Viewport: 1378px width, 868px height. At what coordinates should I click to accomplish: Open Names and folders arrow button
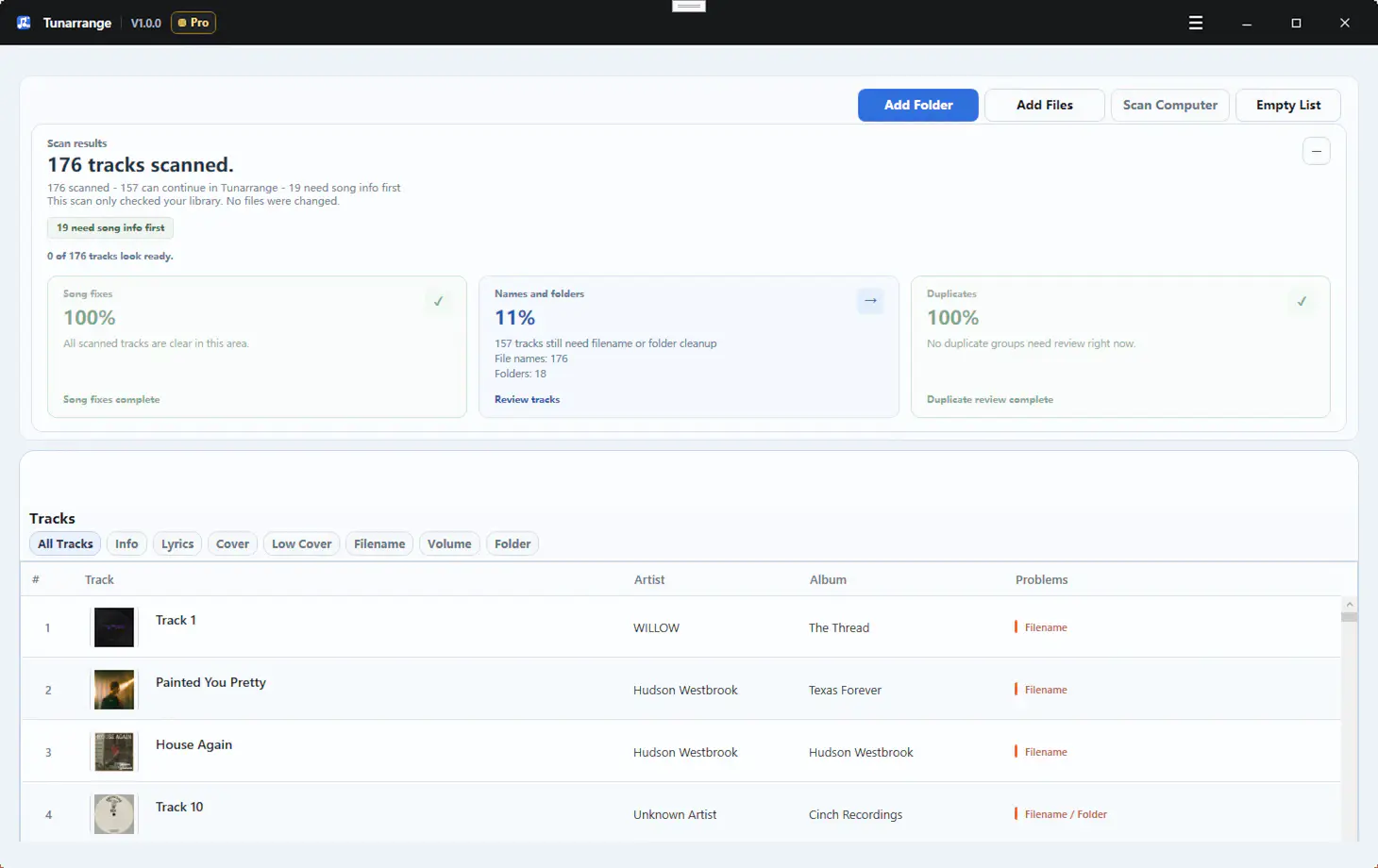[870, 301]
